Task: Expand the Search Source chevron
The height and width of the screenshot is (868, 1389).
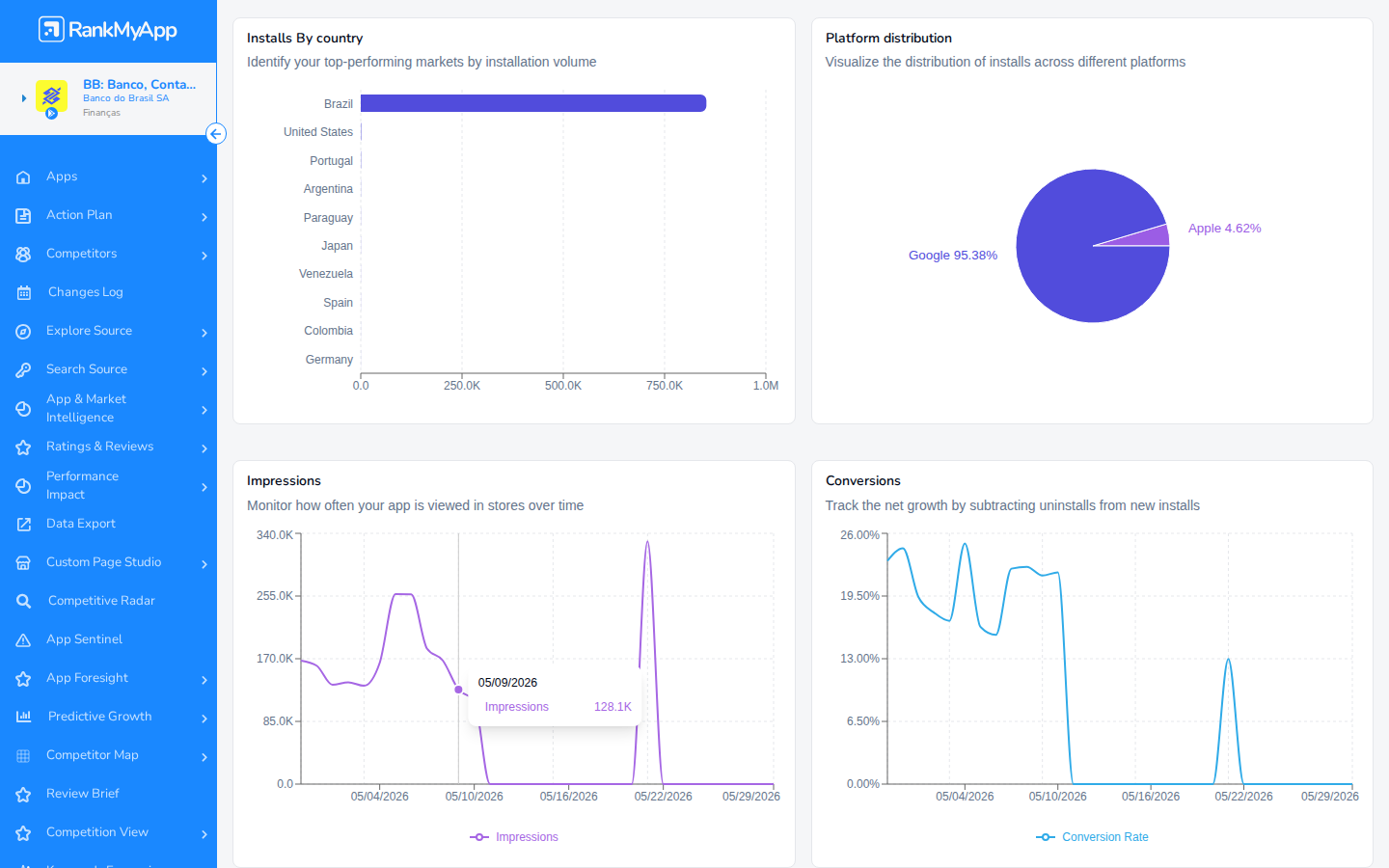Action: (x=204, y=371)
